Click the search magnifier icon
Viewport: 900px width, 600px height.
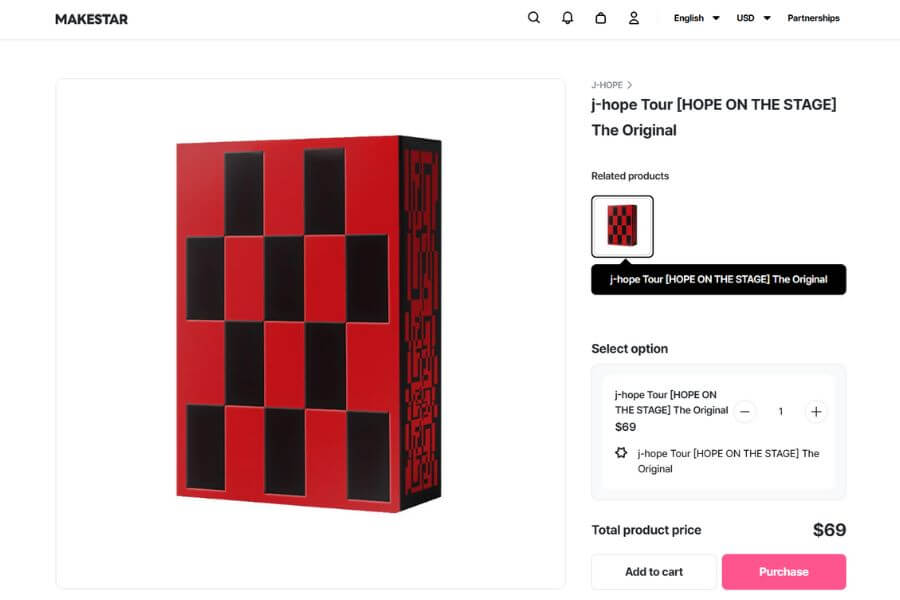pos(534,18)
